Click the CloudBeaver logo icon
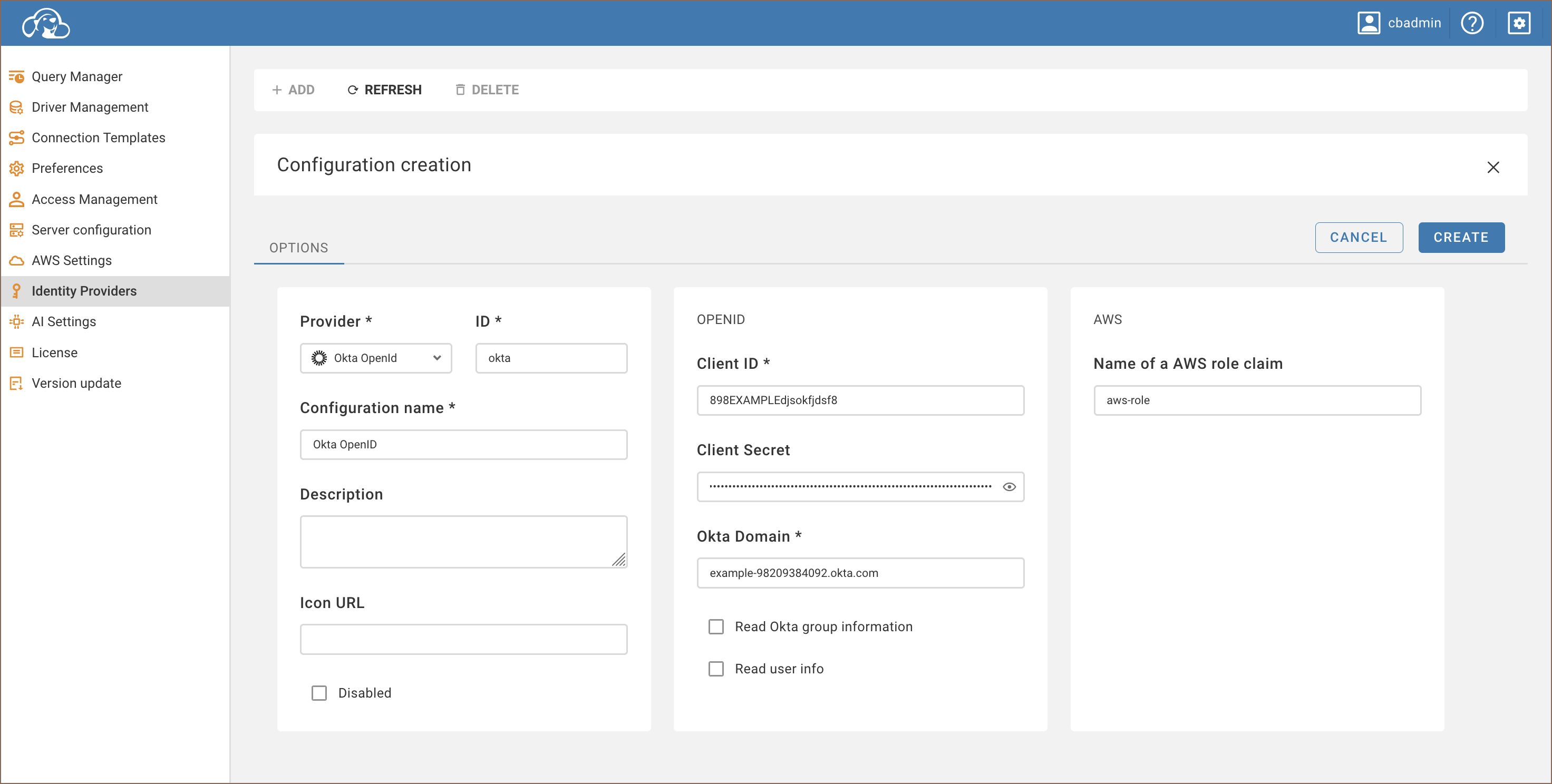 click(46, 23)
